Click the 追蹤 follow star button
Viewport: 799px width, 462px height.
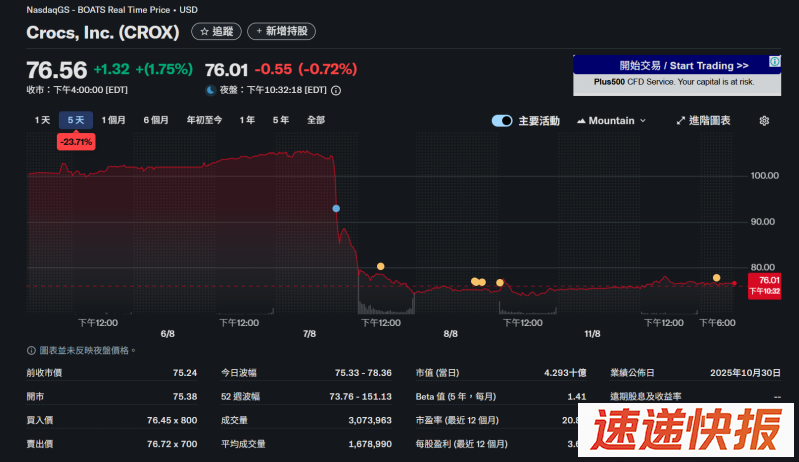click(216, 32)
